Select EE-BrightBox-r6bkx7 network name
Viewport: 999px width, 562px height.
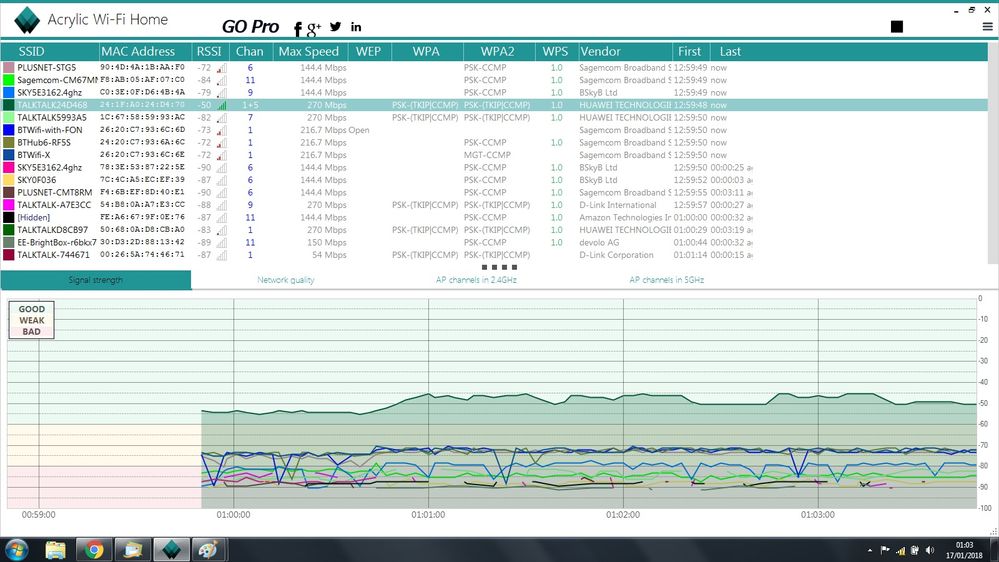[x=57, y=242]
